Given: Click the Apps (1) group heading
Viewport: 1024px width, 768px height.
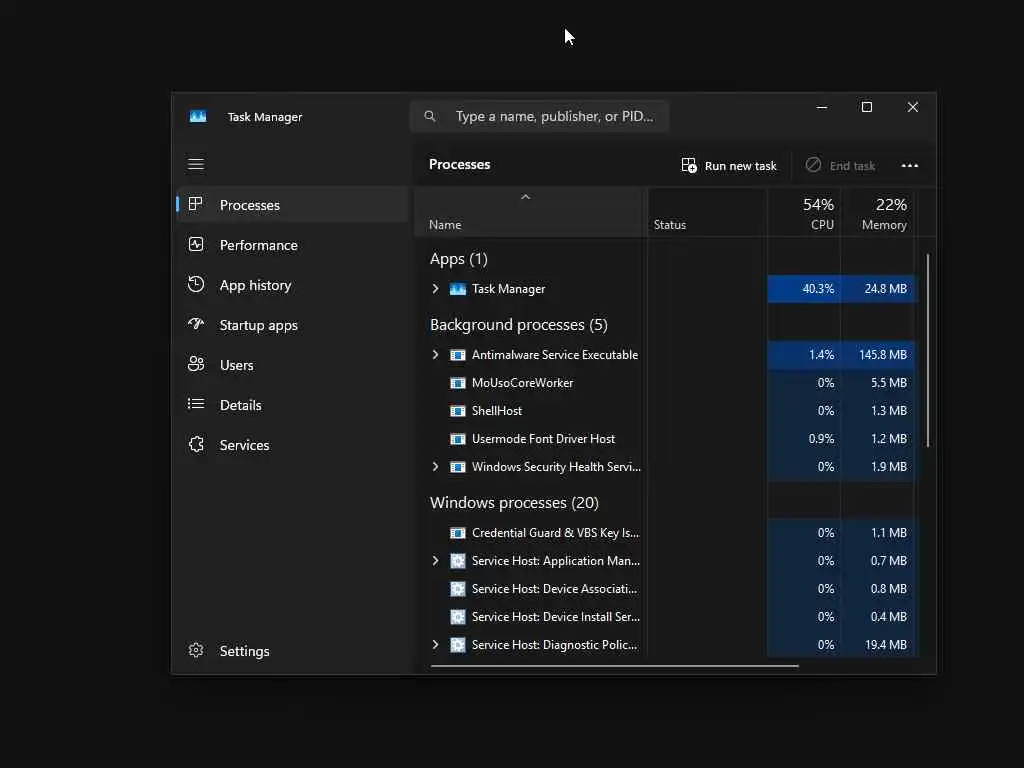Looking at the screenshot, I should coord(458,259).
